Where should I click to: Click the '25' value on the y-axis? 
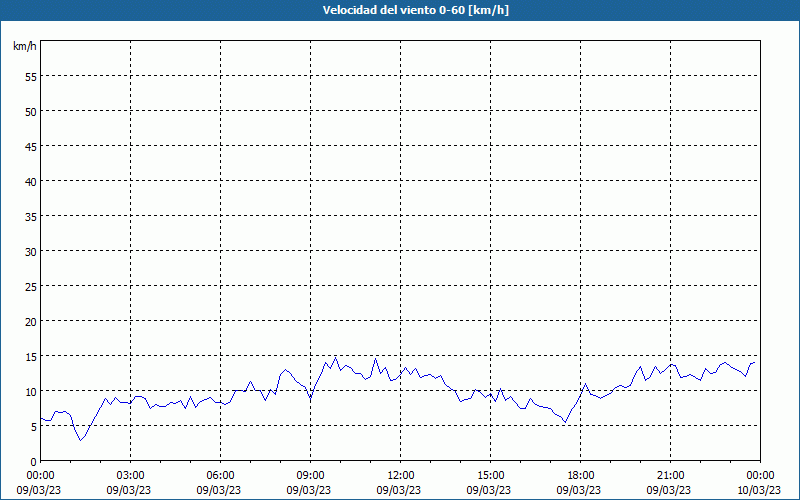click(31, 286)
